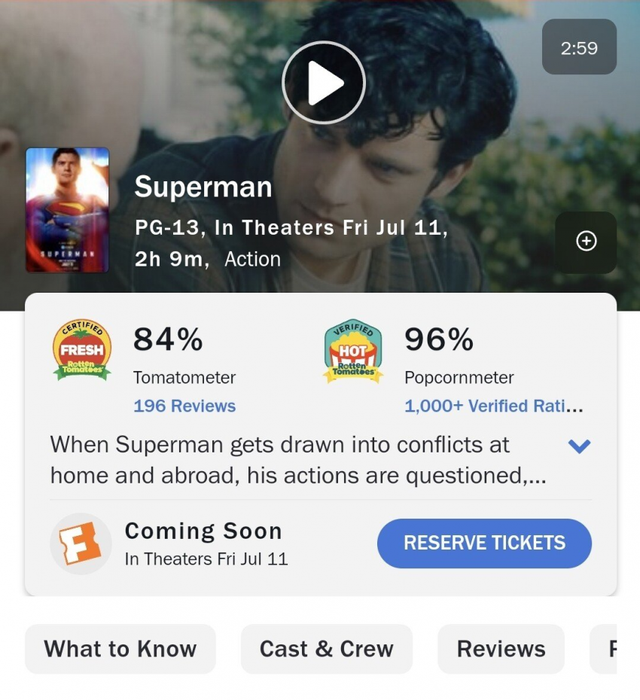640x700 pixels.
Task: Tap the Fandango logo icon
Action: tap(78, 544)
